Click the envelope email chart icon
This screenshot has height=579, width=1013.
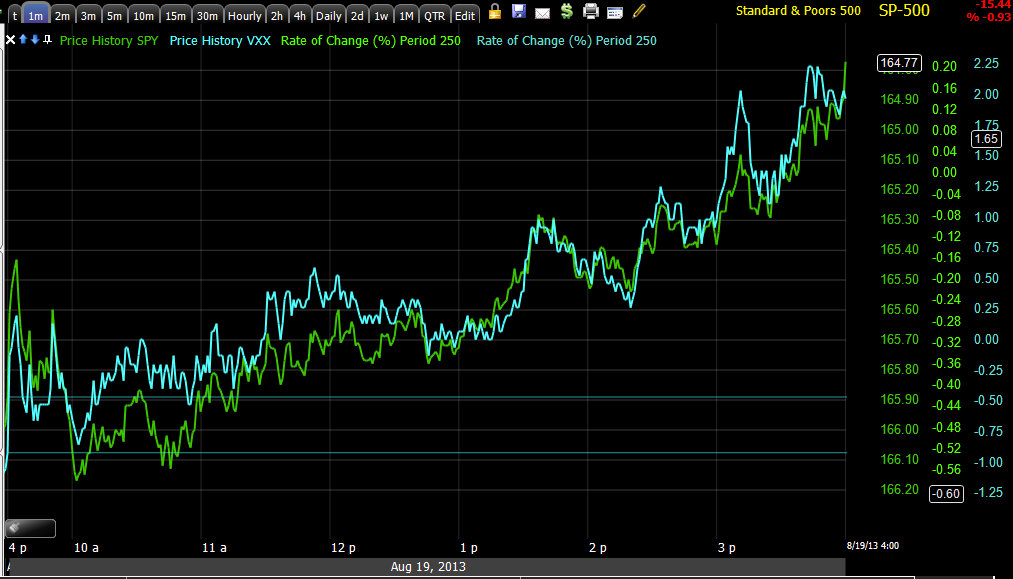tap(543, 13)
